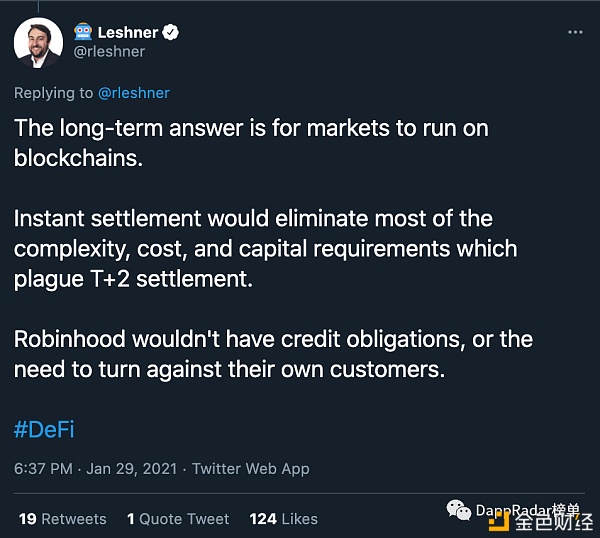
Task: Click the #DeFi hashtag
Action: [x=44, y=430]
